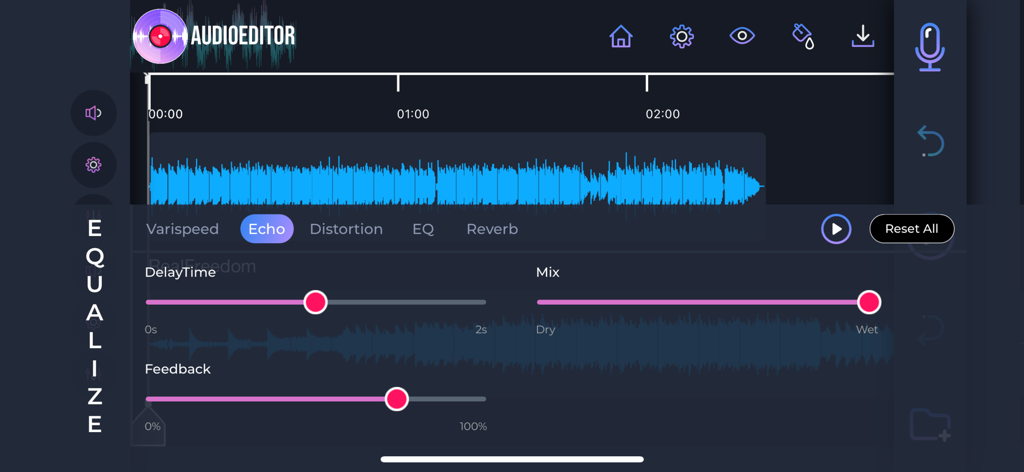Click the 02:00 timeline marker
1024x472 pixels.
pos(662,114)
